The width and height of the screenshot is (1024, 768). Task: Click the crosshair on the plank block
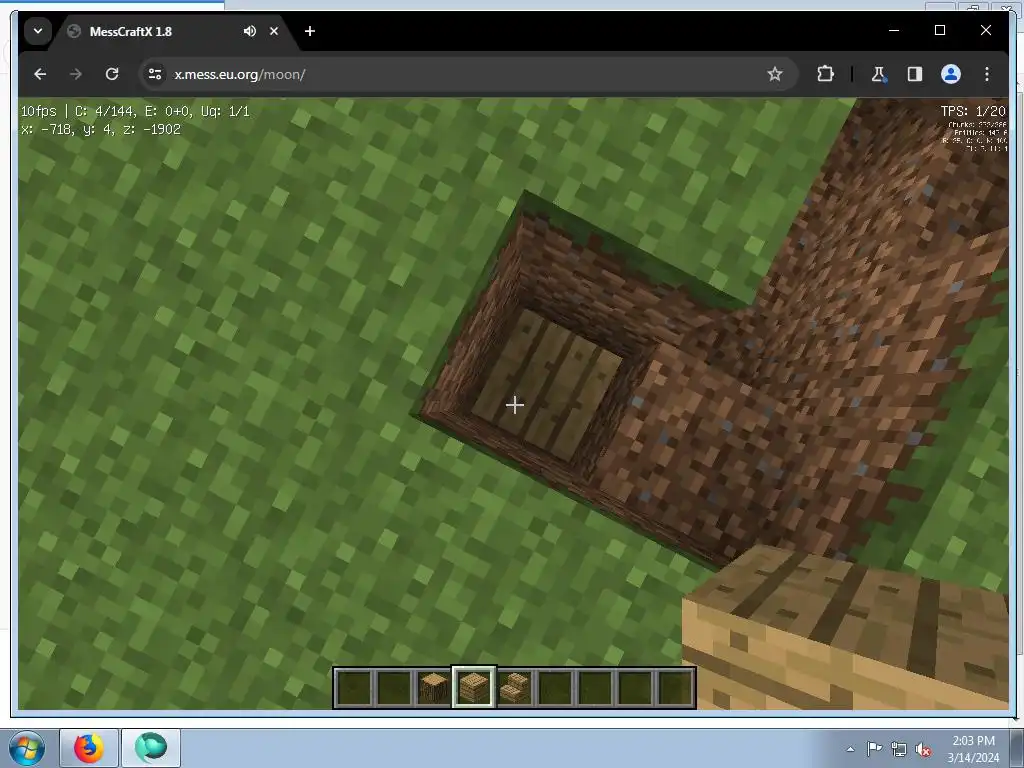(x=515, y=406)
